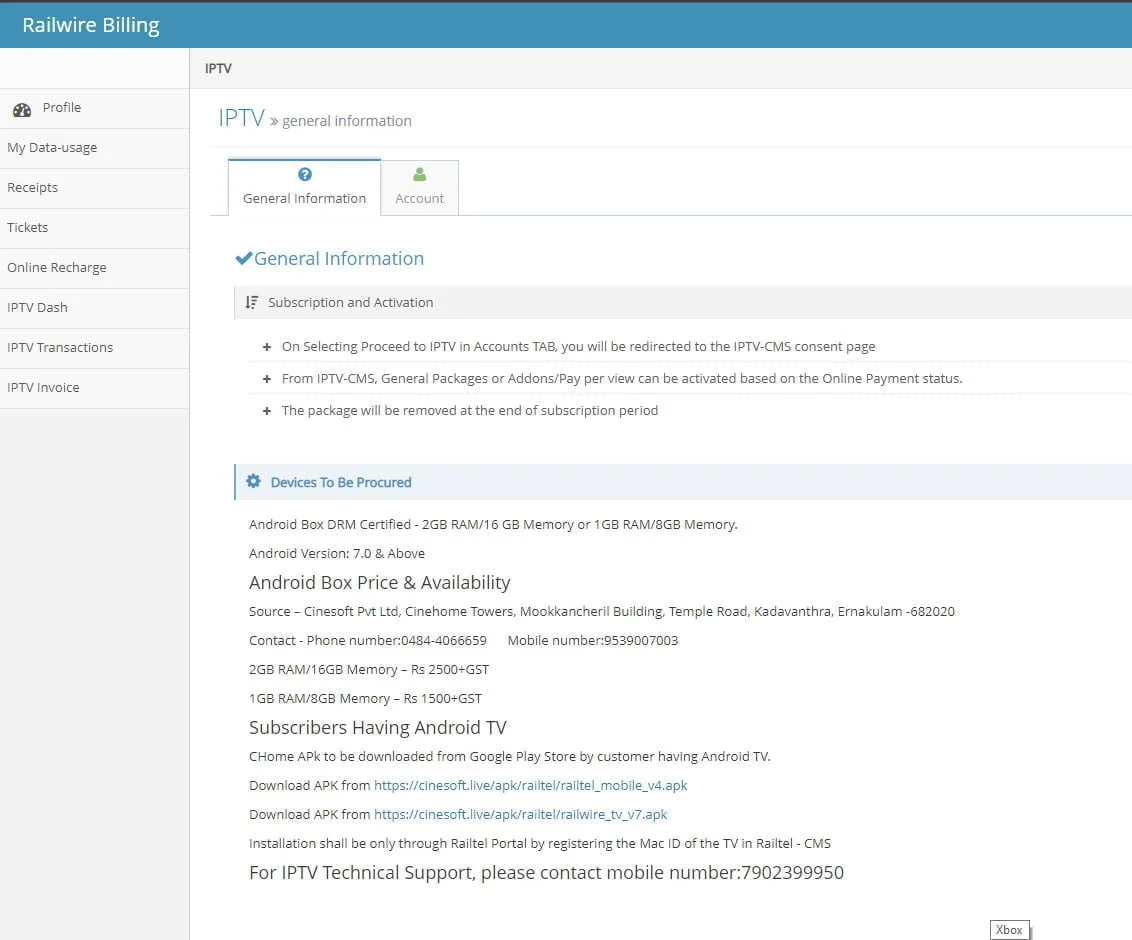Screen dimensions: 1132x940
Task: Click the 'Rs 2500+GST' price line
Action: 369,669
